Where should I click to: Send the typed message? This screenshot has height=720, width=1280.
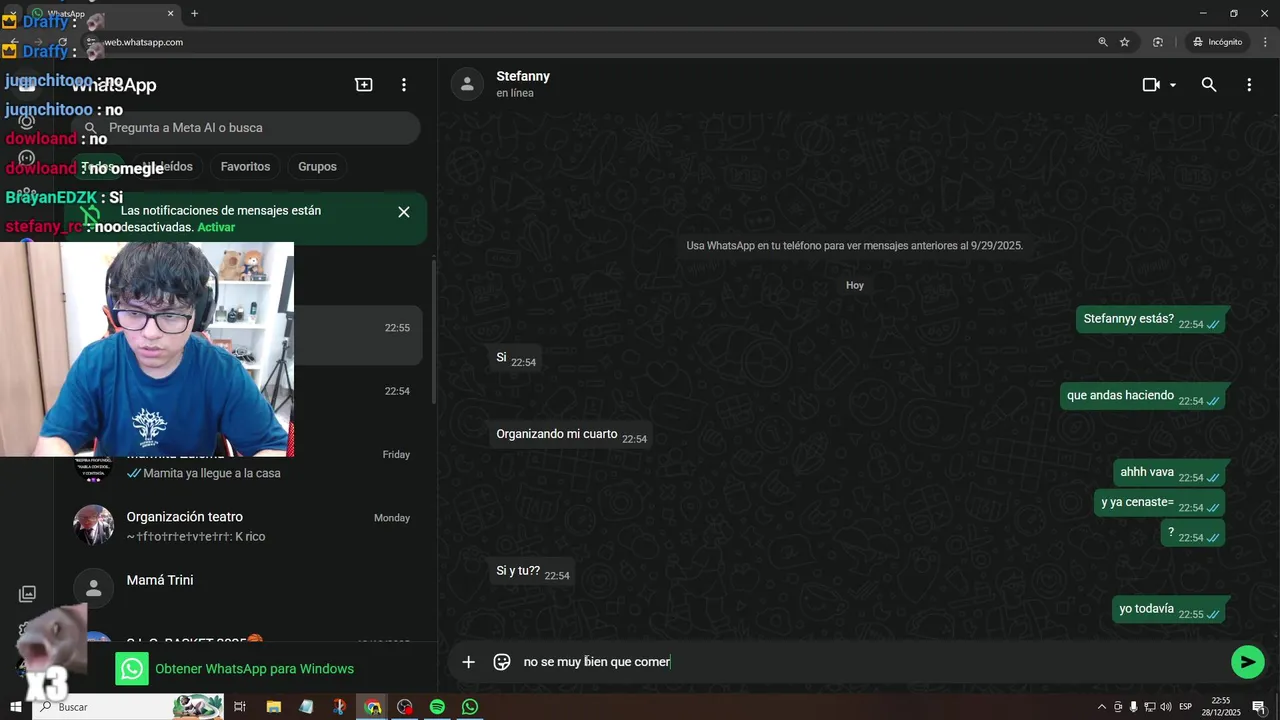point(1247,662)
